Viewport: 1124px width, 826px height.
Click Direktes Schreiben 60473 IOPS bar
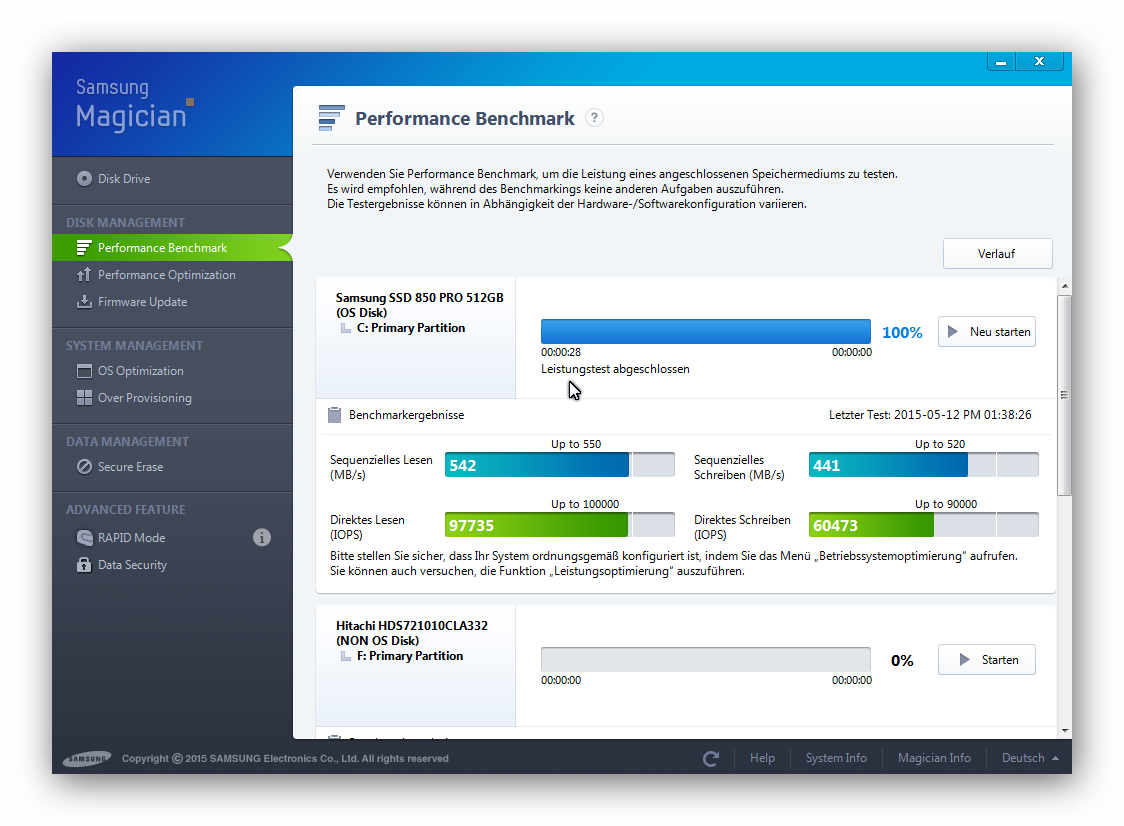[x=923, y=526]
